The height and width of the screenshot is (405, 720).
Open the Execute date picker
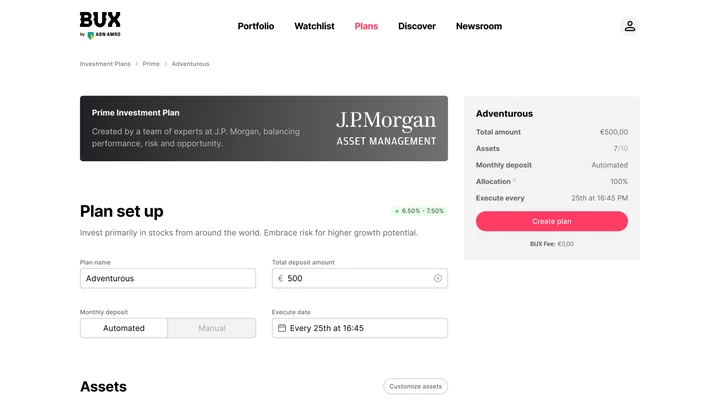pos(360,328)
